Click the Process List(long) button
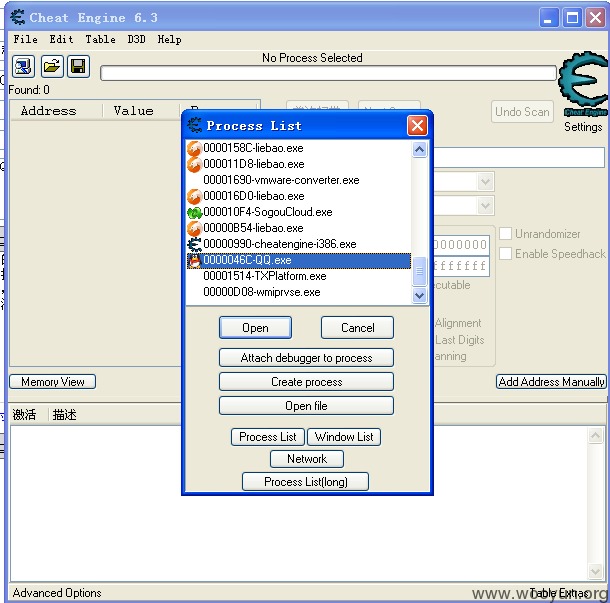This screenshot has width=610, height=603. 305,482
